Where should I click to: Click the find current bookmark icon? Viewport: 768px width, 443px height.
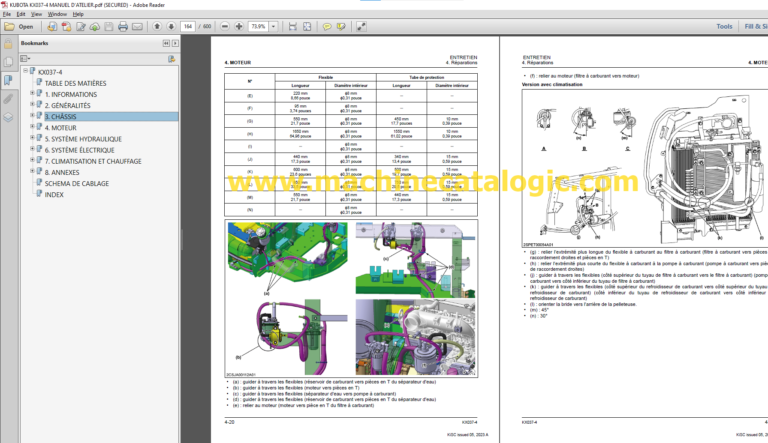(x=171, y=59)
